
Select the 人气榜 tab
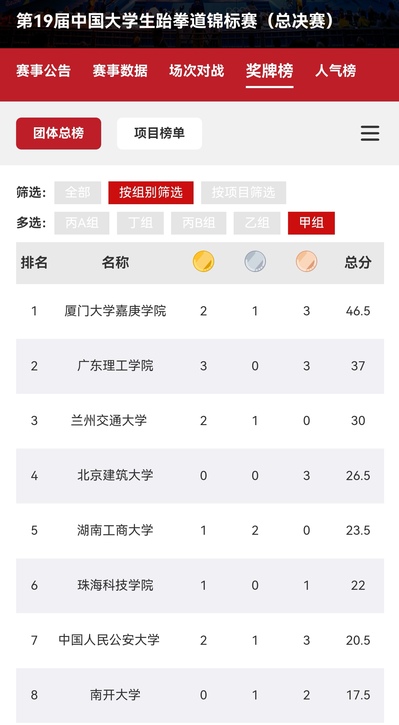tap(336, 71)
